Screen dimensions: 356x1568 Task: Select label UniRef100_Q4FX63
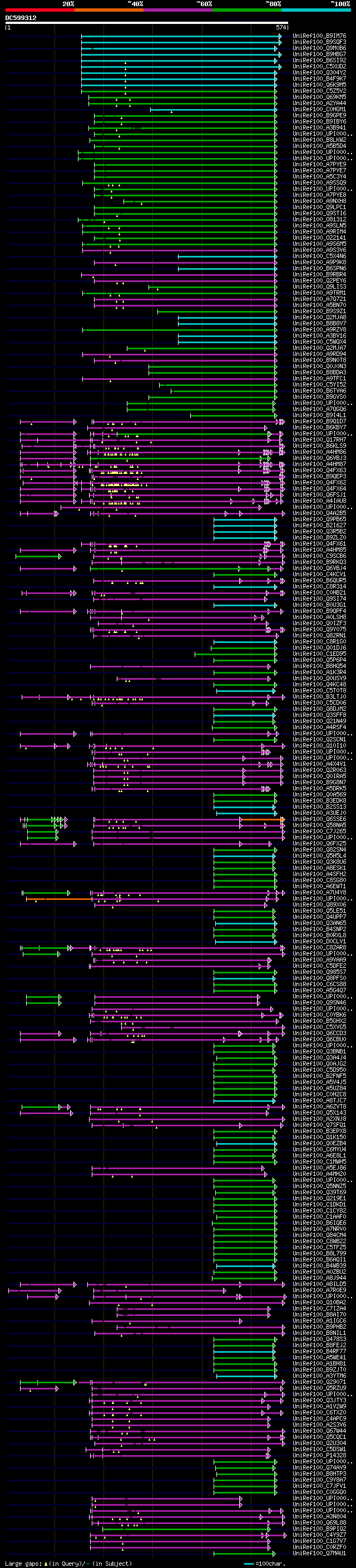(x=319, y=470)
